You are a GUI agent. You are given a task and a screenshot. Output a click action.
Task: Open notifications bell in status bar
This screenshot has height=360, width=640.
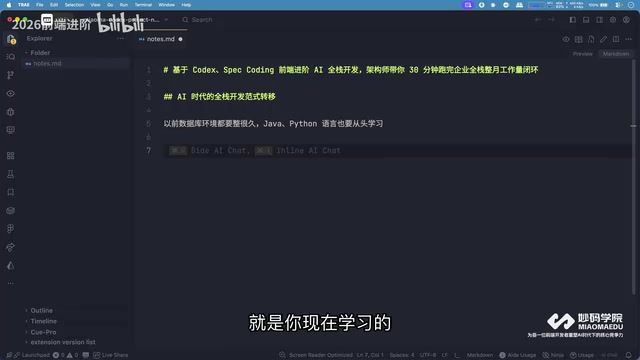629,355
